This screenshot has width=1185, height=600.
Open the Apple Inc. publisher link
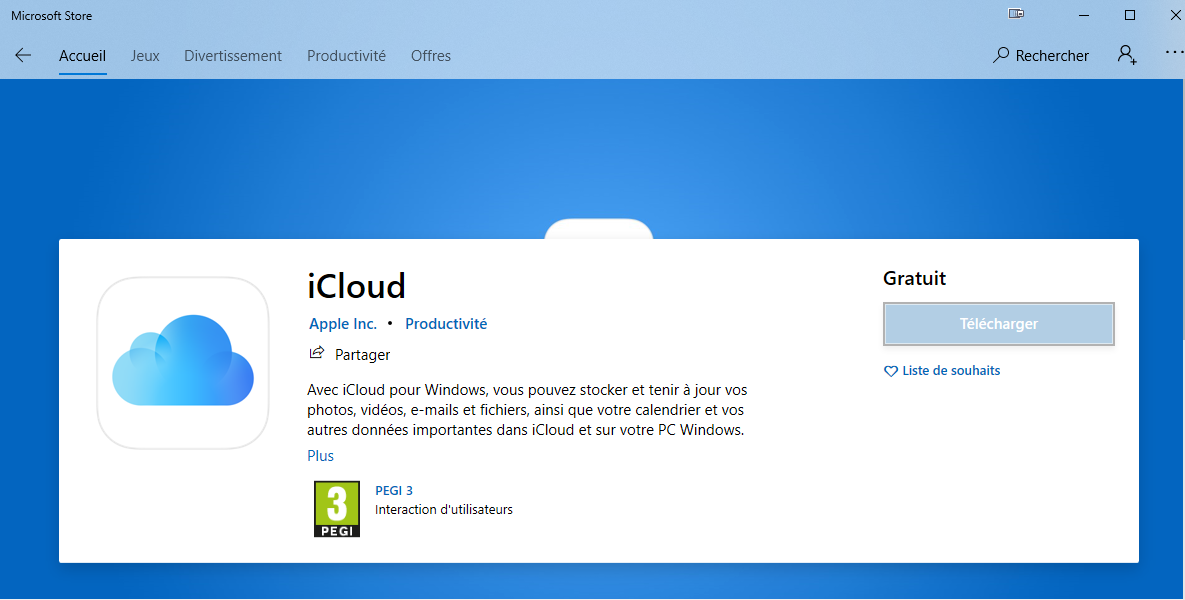(342, 323)
